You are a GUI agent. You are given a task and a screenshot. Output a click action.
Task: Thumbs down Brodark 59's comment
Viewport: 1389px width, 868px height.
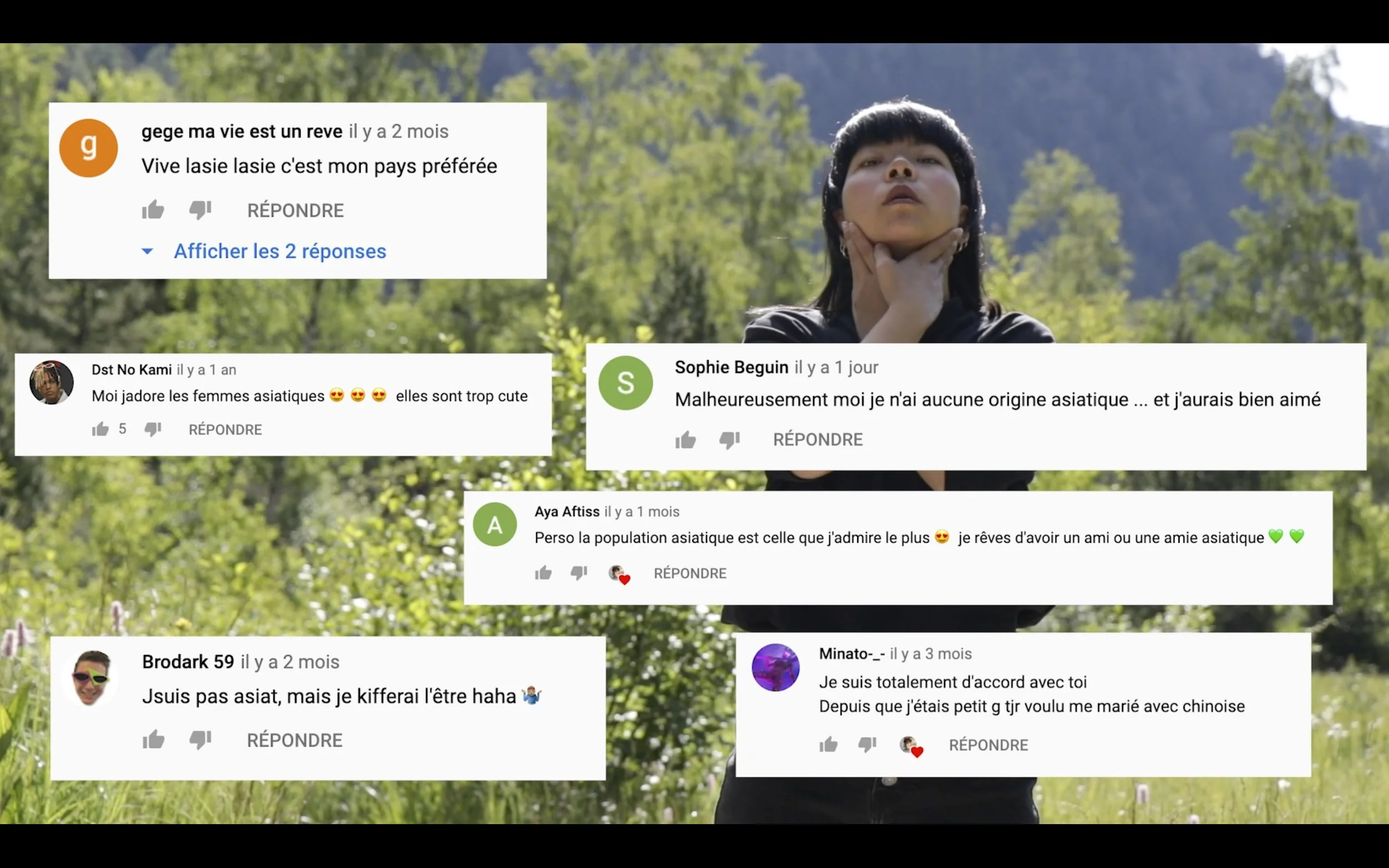pos(201,740)
